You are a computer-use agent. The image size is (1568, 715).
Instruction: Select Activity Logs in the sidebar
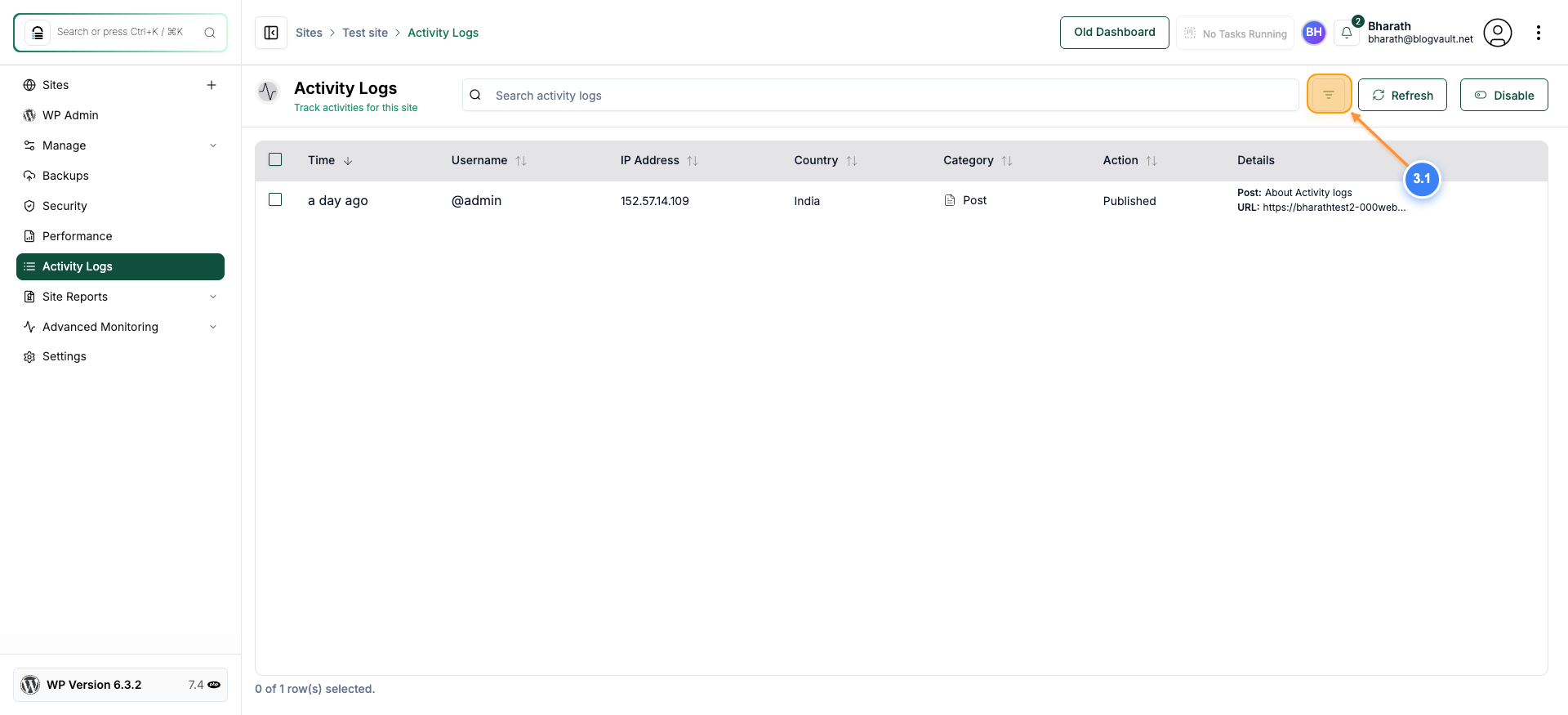[120, 266]
